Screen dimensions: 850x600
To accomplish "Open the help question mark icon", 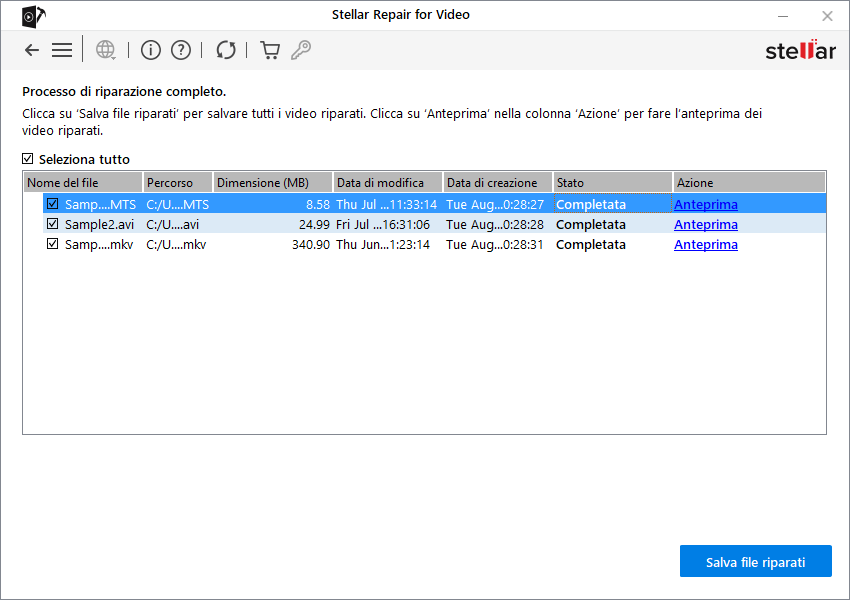I will click(x=181, y=50).
